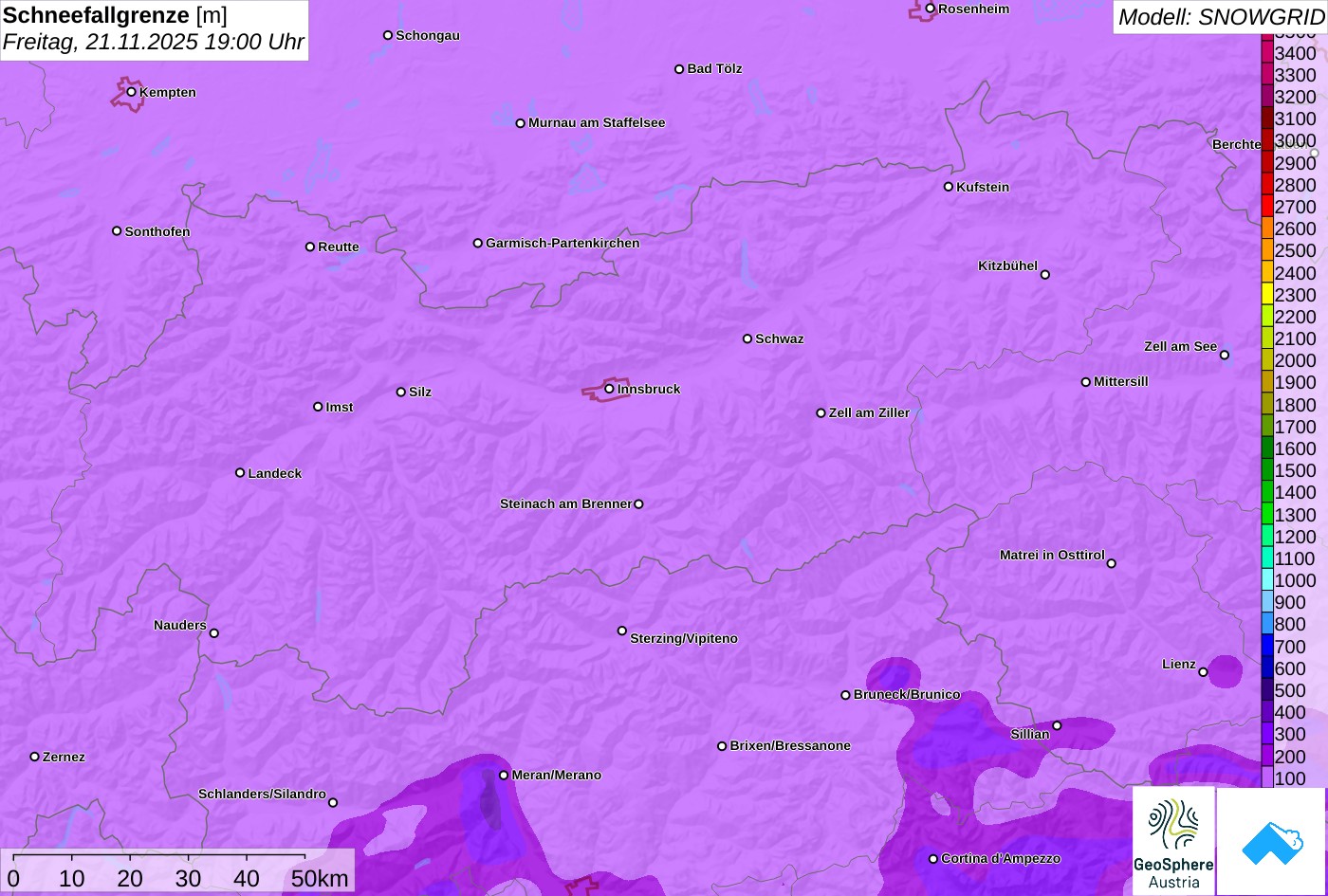This screenshot has height=896, width=1328.
Task: Click the 2700 m red legend swatch
Action: pos(1267,206)
